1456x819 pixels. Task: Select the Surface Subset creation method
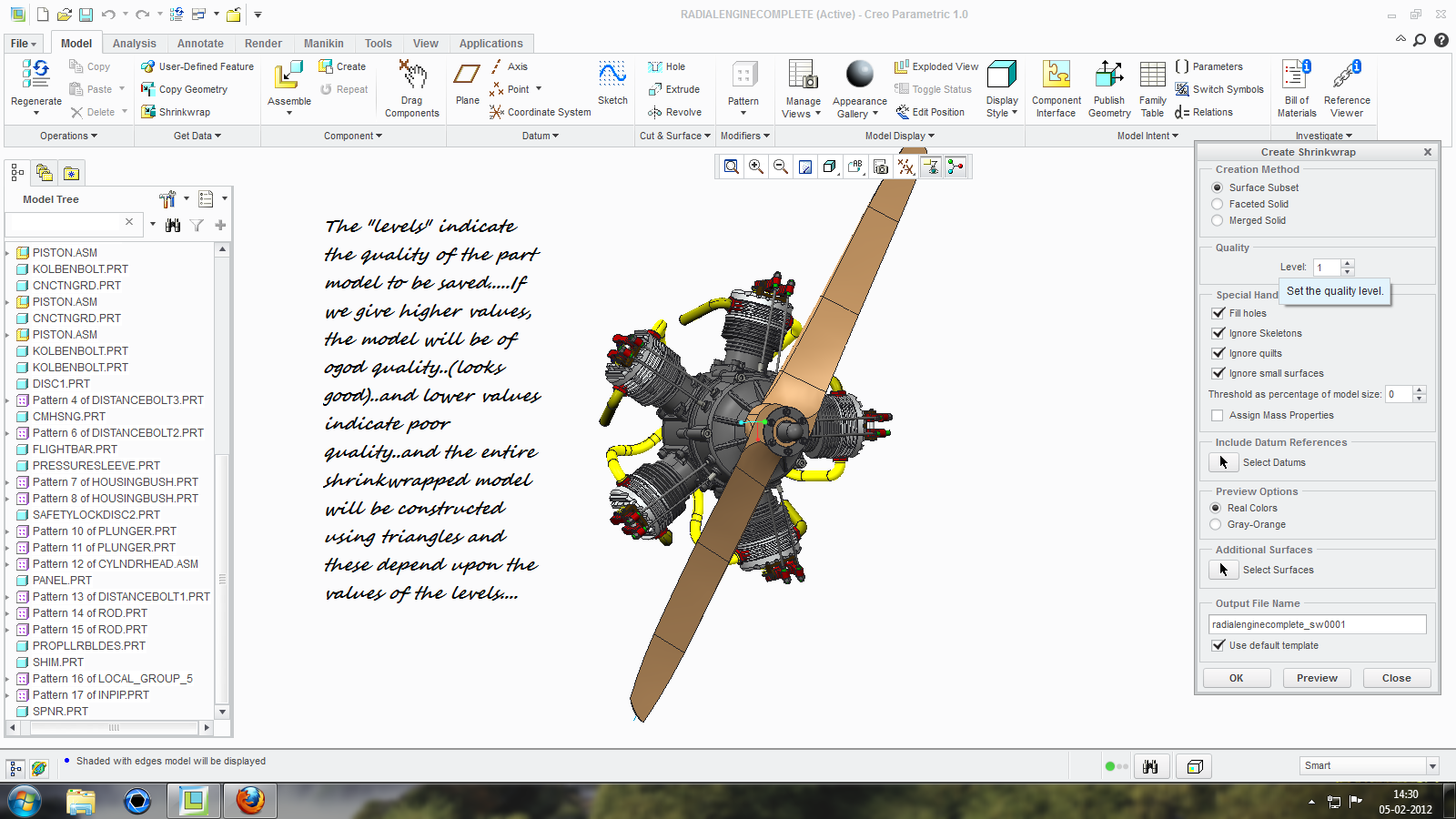(1217, 187)
